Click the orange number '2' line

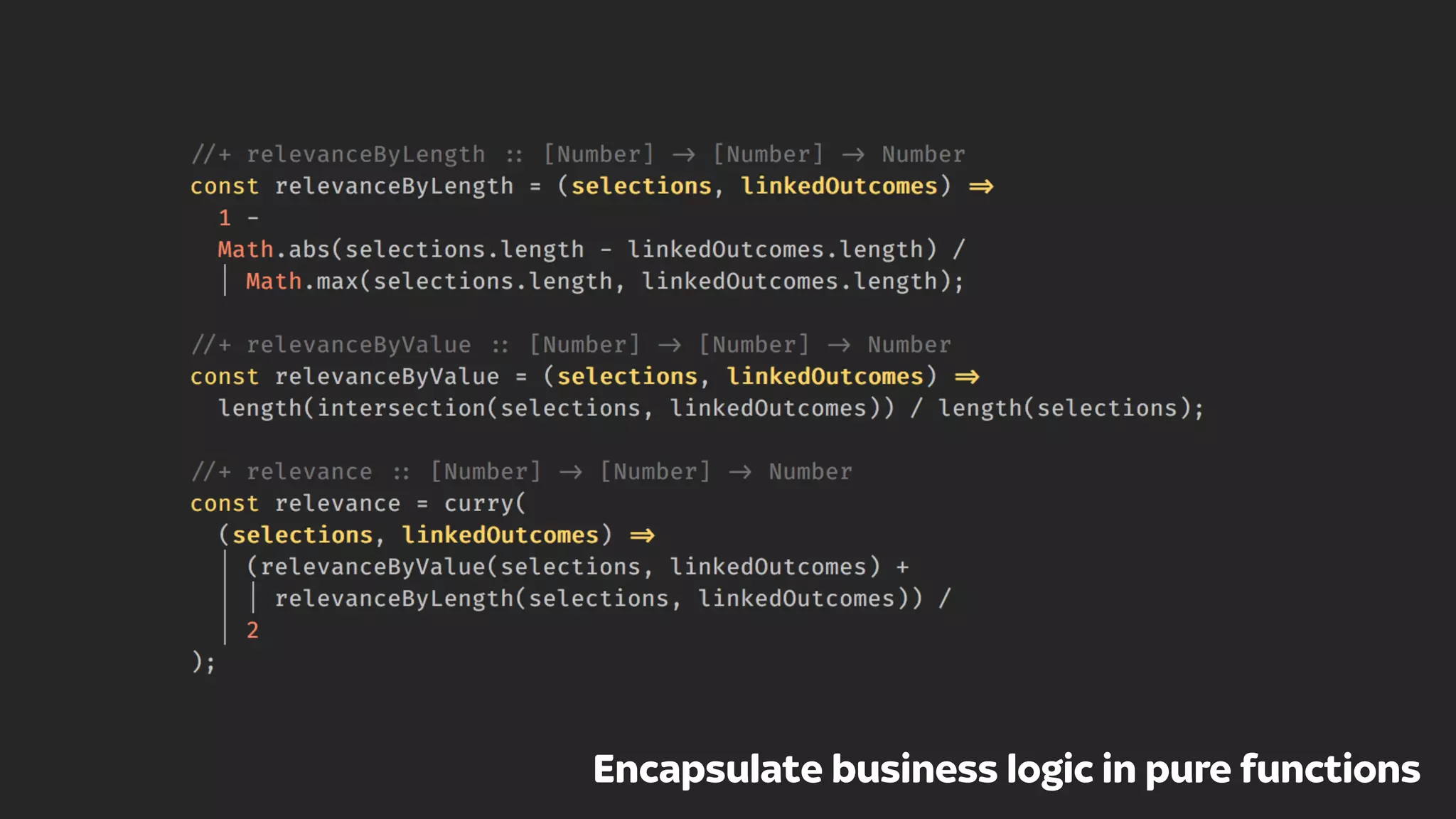pyautogui.click(x=252, y=630)
